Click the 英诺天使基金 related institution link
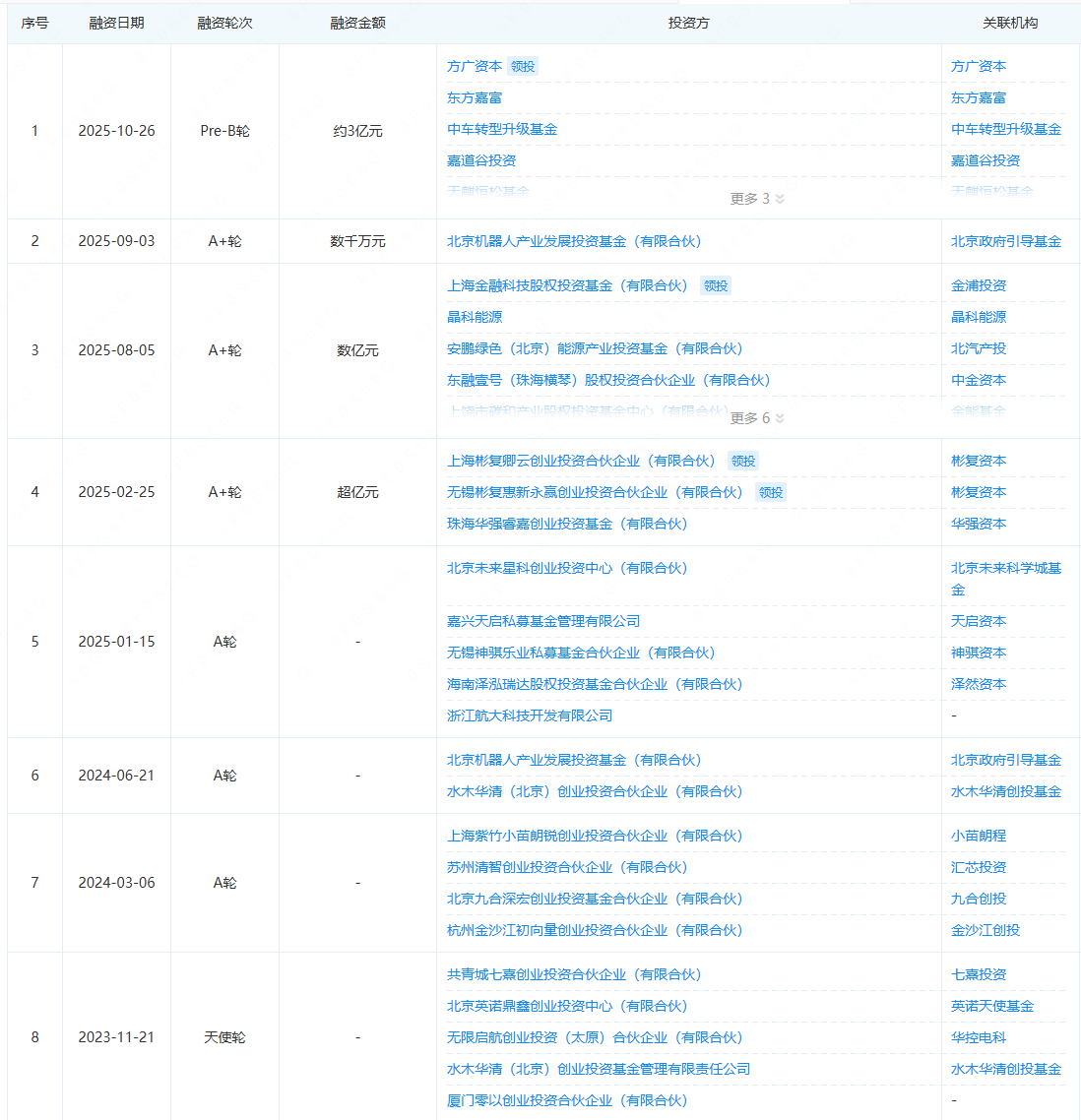This screenshot has height=1120, width=1081. (991, 1006)
